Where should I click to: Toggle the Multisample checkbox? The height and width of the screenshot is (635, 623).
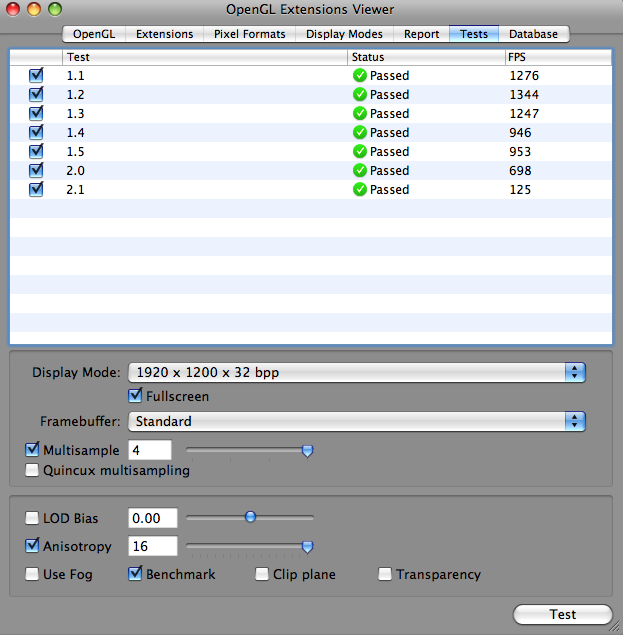pyautogui.click(x=32, y=450)
